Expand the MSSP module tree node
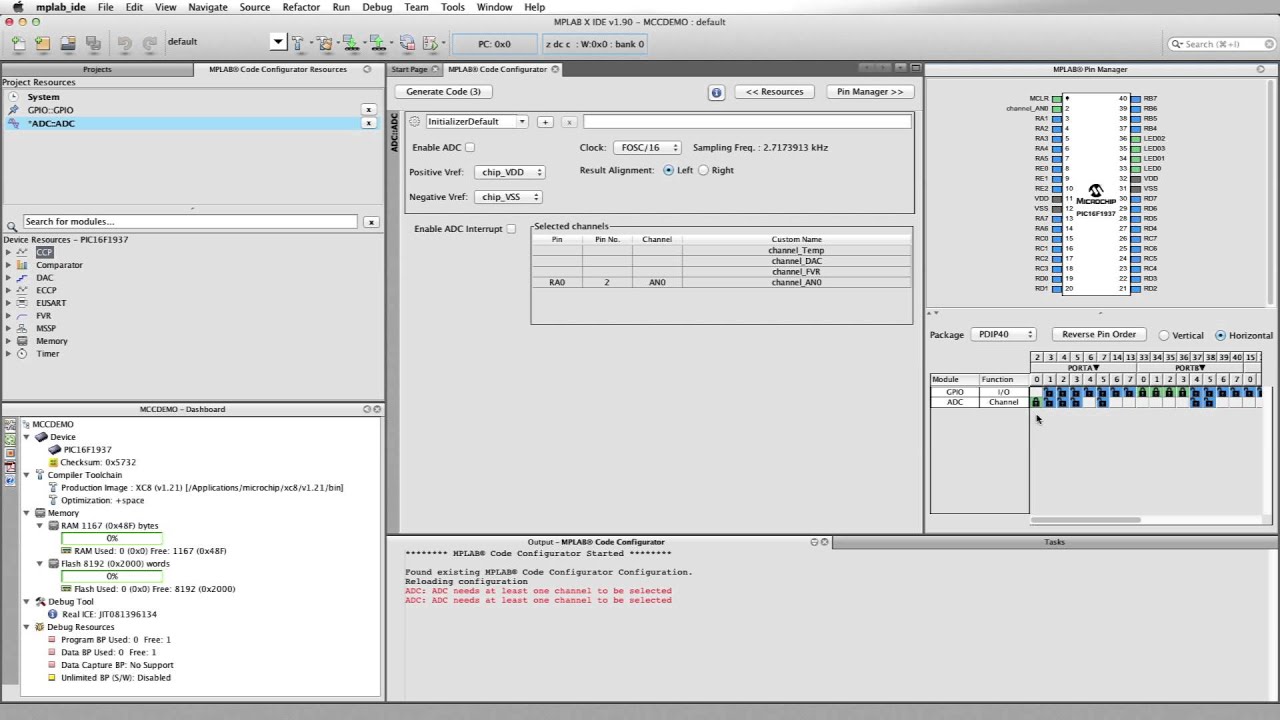Screen dimensions: 1280x720 [8, 328]
